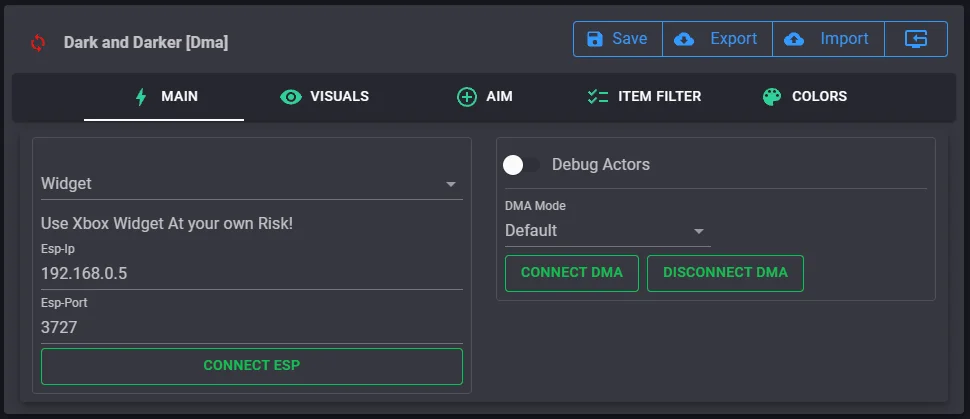Click the CONNECT DMA button
This screenshot has width=970, height=419.
click(572, 273)
